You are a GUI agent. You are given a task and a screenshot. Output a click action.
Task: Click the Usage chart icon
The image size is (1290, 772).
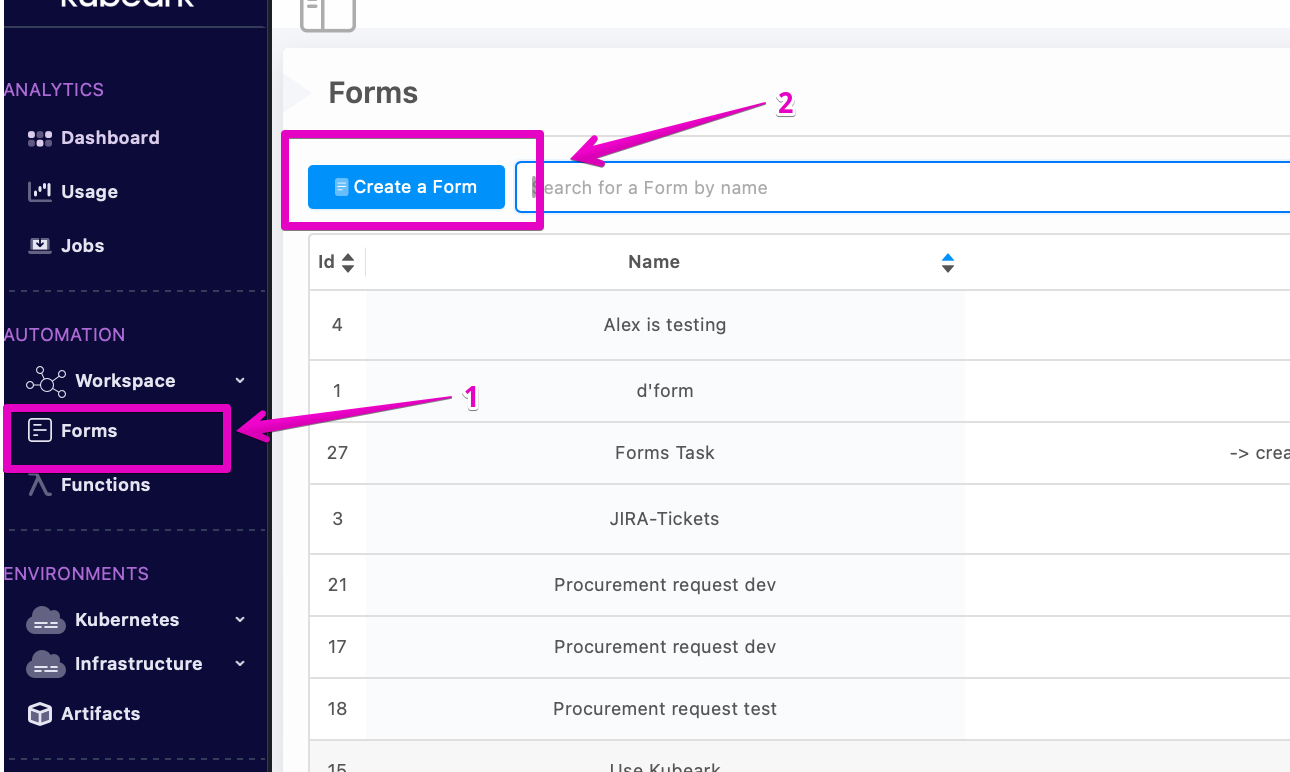coord(39,191)
